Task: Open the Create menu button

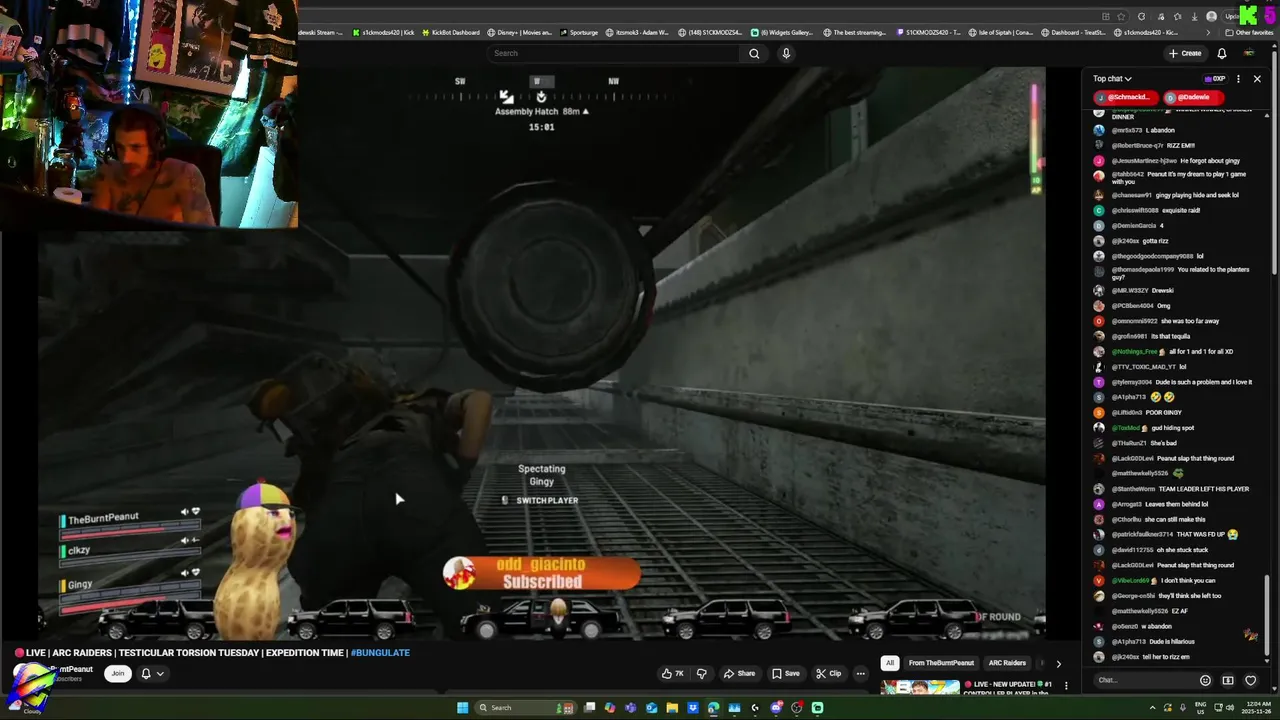Action: 1185,53
